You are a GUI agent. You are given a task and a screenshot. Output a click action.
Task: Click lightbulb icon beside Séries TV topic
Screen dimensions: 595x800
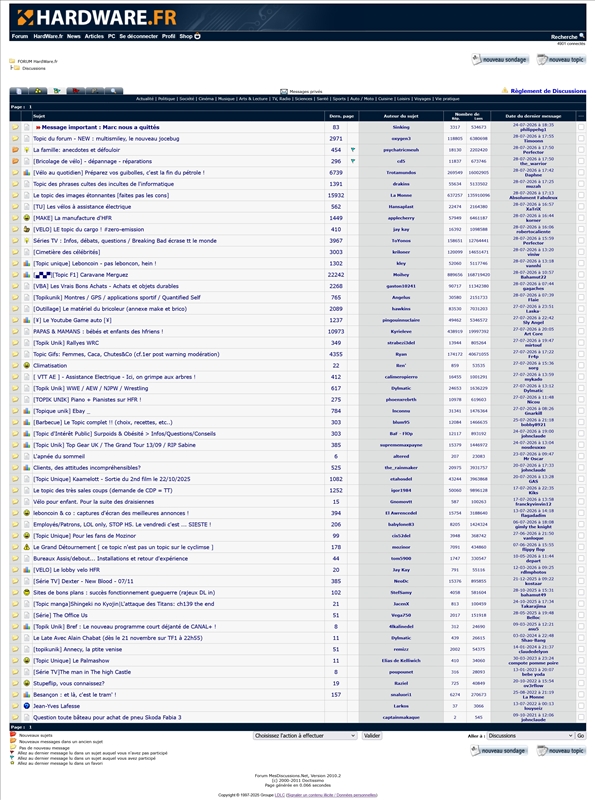coord(27,241)
